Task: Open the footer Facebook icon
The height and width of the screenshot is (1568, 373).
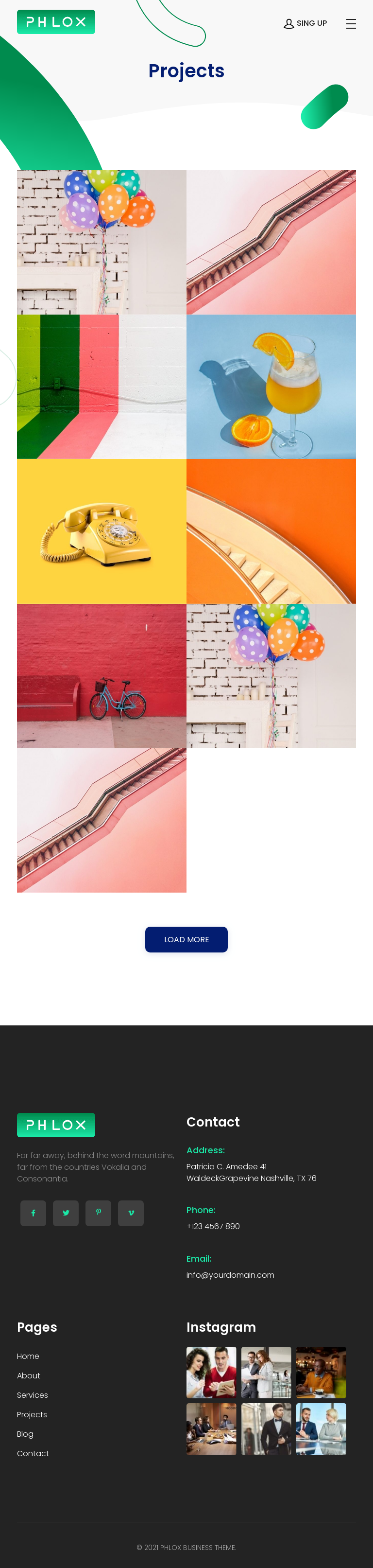Action: point(33,1213)
